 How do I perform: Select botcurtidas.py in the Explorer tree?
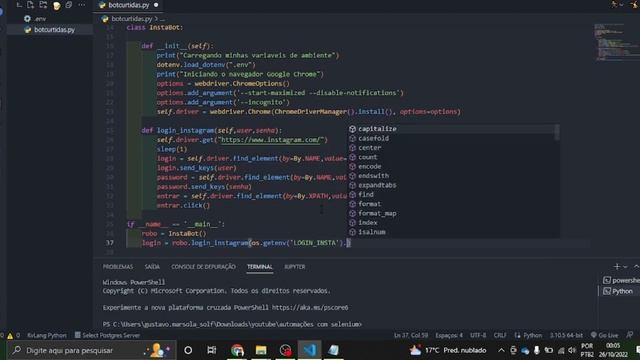click(x=54, y=30)
